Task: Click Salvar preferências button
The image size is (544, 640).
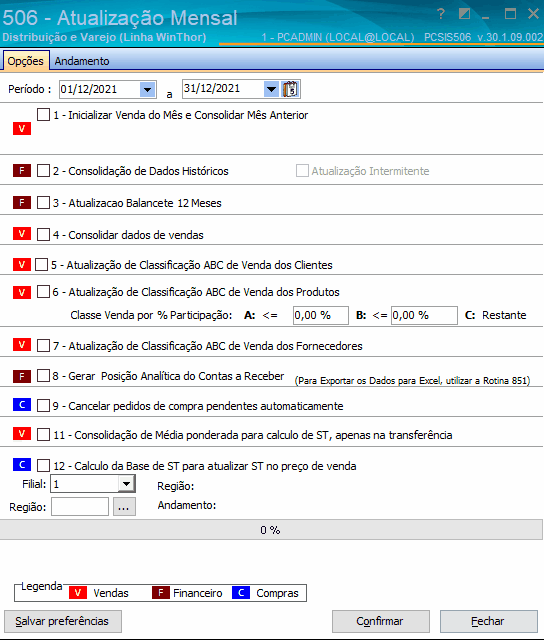Action: (63, 621)
